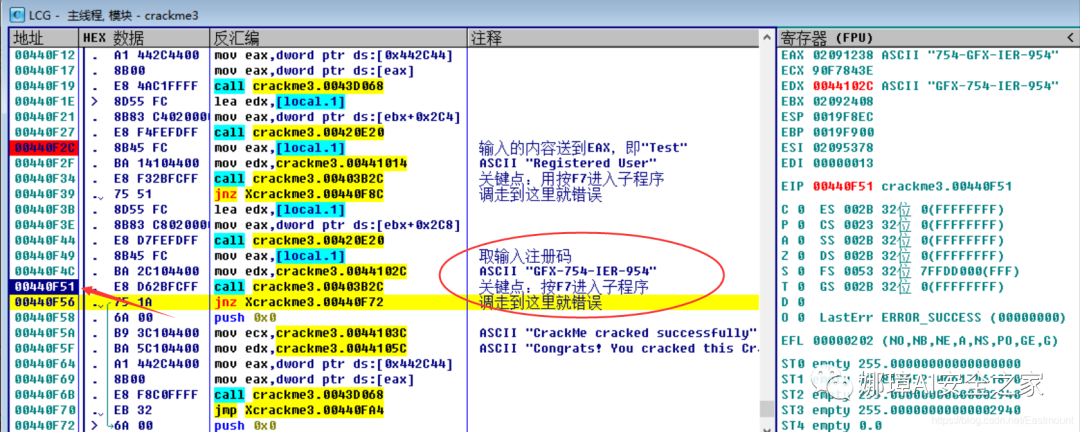Click the ST0 empty FPU register row
Image resolution: width=1080 pixels, height=432 pixels.
902,364
